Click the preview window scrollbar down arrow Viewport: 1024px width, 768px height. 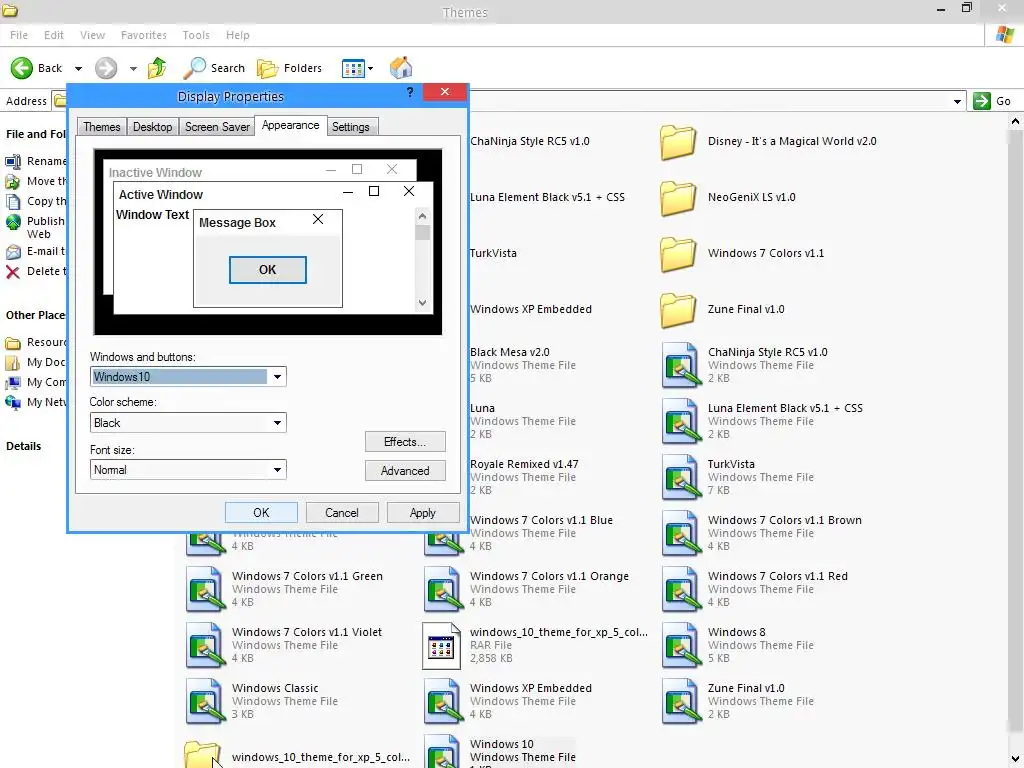423,302
